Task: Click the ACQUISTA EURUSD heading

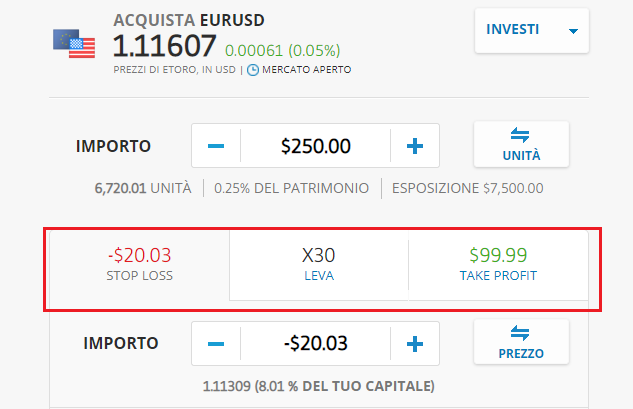Action: point(189,20)
